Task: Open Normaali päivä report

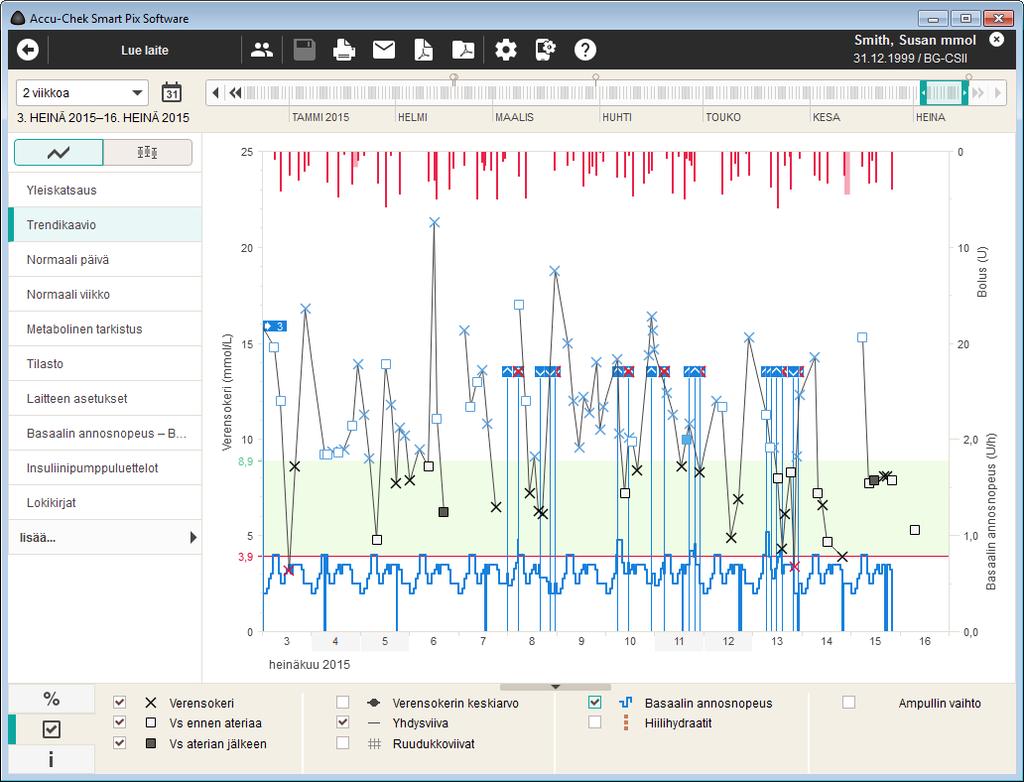Action: pos(104,259)
